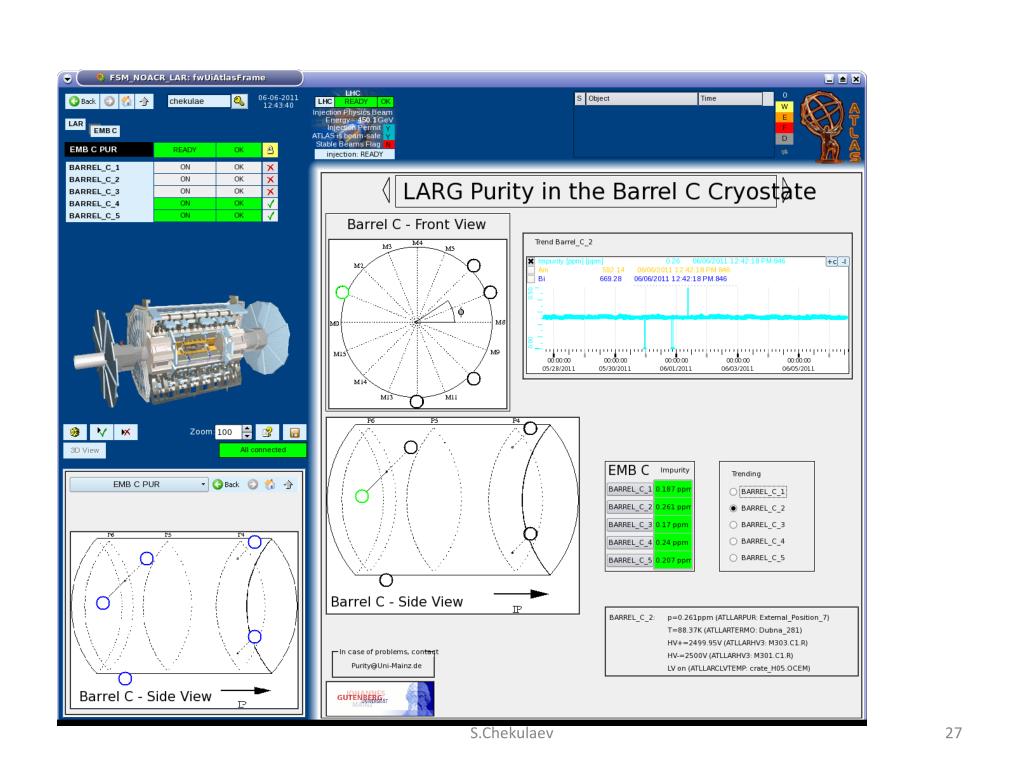Open the EMB C breadcrumb tab
This screenshot has height=768, width=1024.
(x=104, y=131)
